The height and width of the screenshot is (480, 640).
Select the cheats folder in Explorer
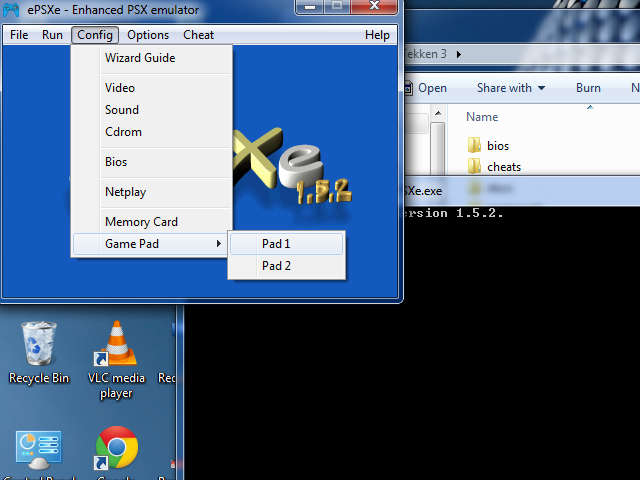(x=494, y=167)
